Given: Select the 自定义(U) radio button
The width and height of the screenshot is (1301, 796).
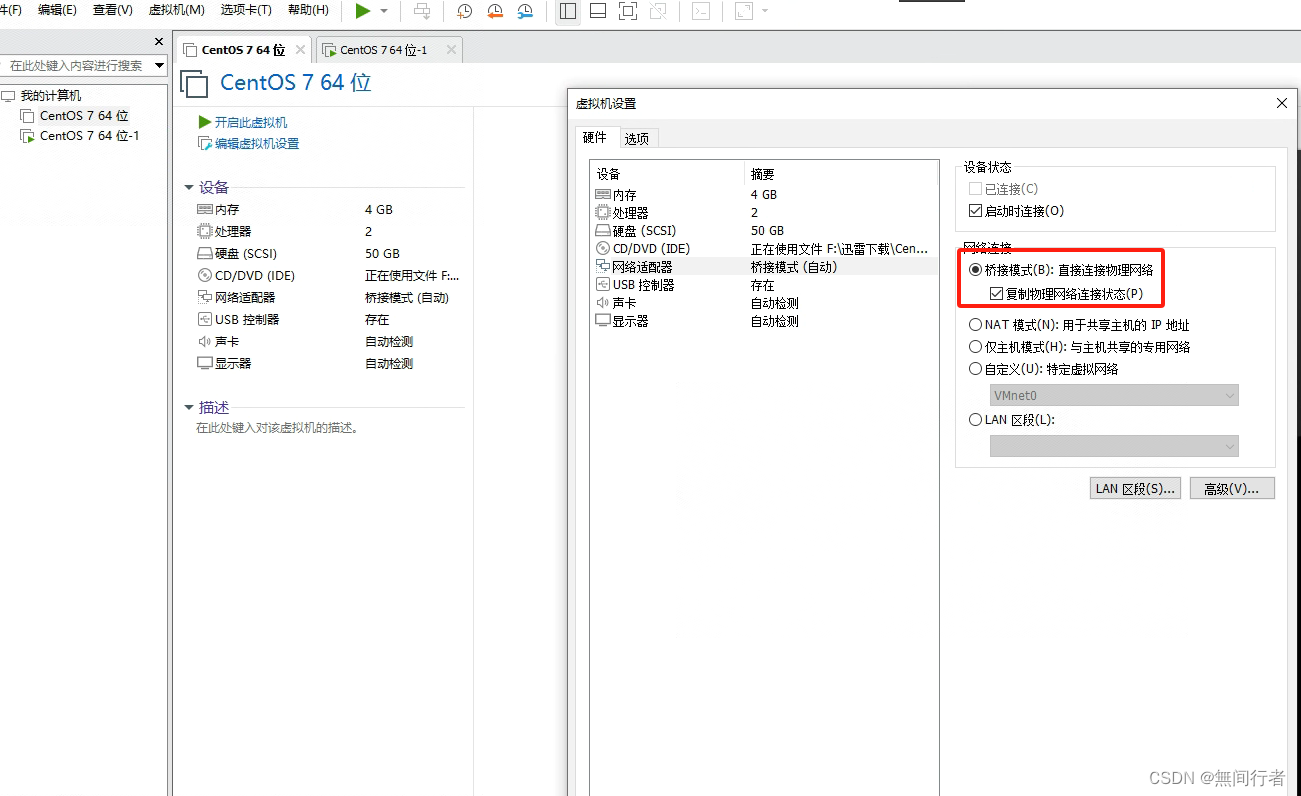Looking at the screenshot, I should click(976, 369).
